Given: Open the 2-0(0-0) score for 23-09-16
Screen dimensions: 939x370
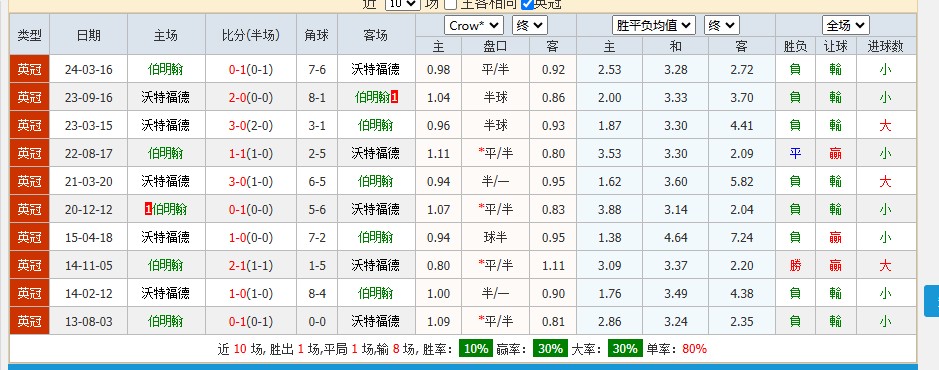Looking at the screenshot, I should click(x=251, y=98).
